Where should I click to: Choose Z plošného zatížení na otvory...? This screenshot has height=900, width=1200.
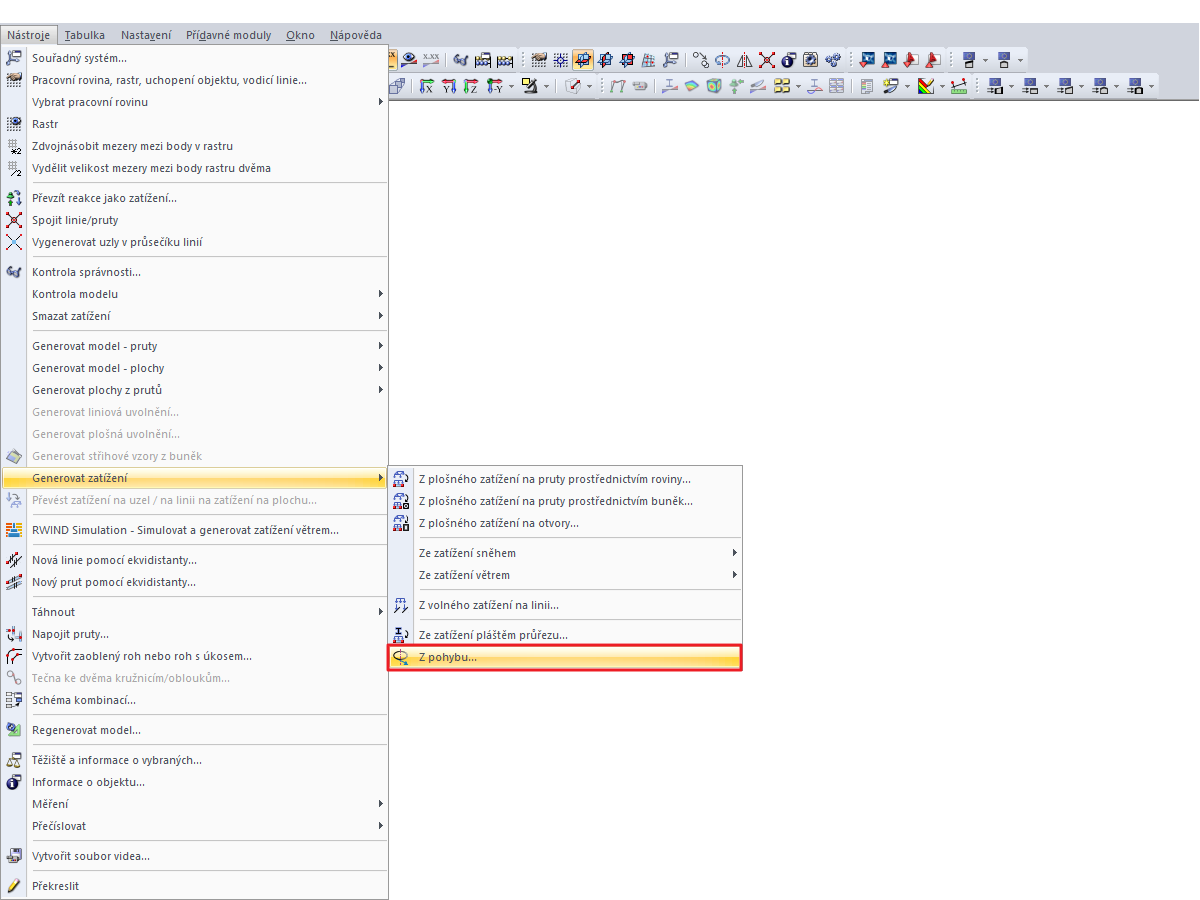point(565,523)
